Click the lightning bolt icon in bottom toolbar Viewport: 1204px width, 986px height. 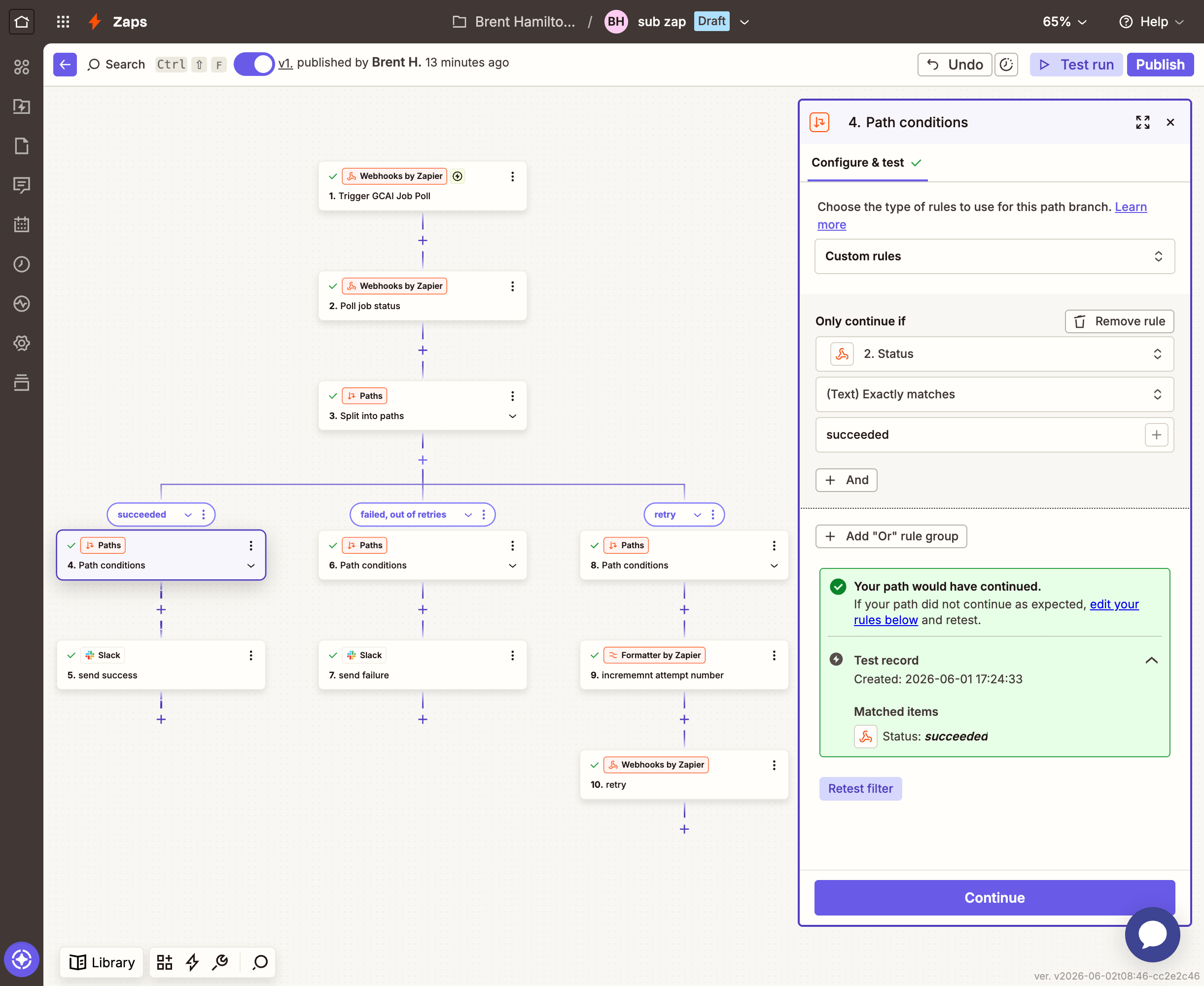192,962
